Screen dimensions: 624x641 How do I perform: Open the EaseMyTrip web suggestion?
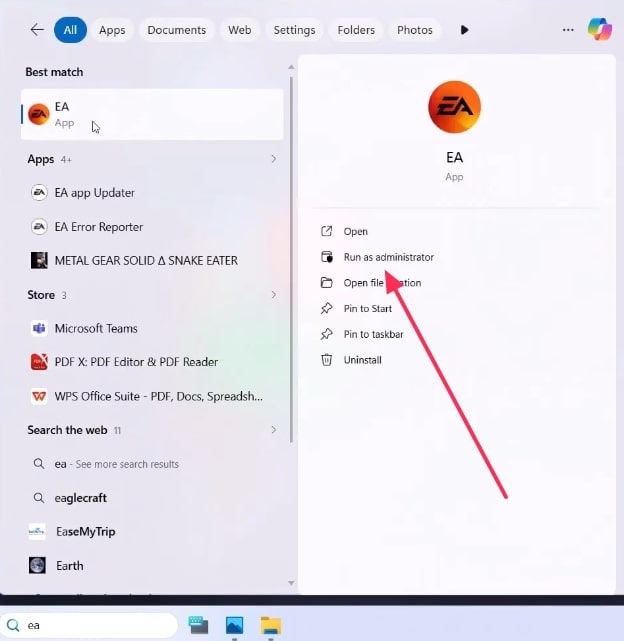pyautogui.click(x=152, y=531)
